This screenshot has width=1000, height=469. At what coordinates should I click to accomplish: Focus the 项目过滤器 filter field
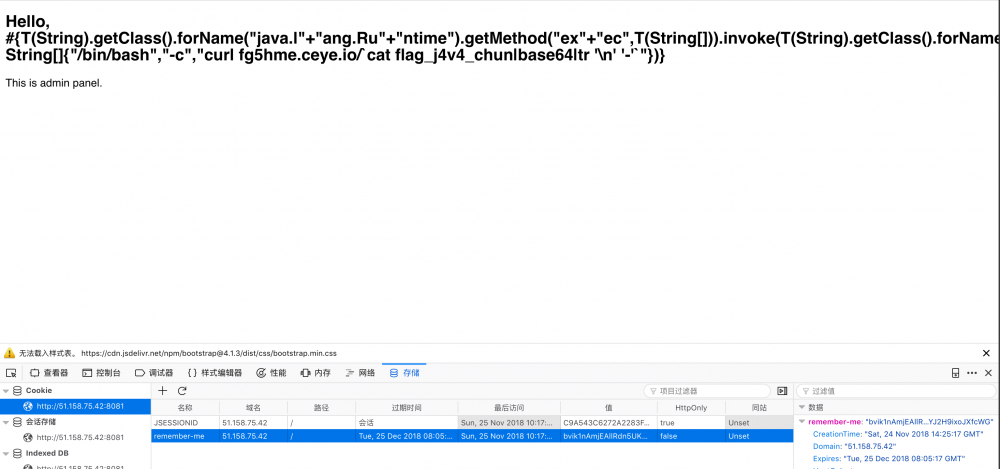(x=707, y=391)
